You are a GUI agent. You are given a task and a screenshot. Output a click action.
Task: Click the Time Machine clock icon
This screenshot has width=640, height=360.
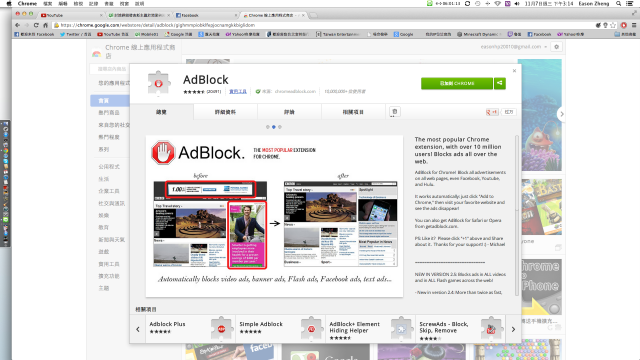click(478, 3)
